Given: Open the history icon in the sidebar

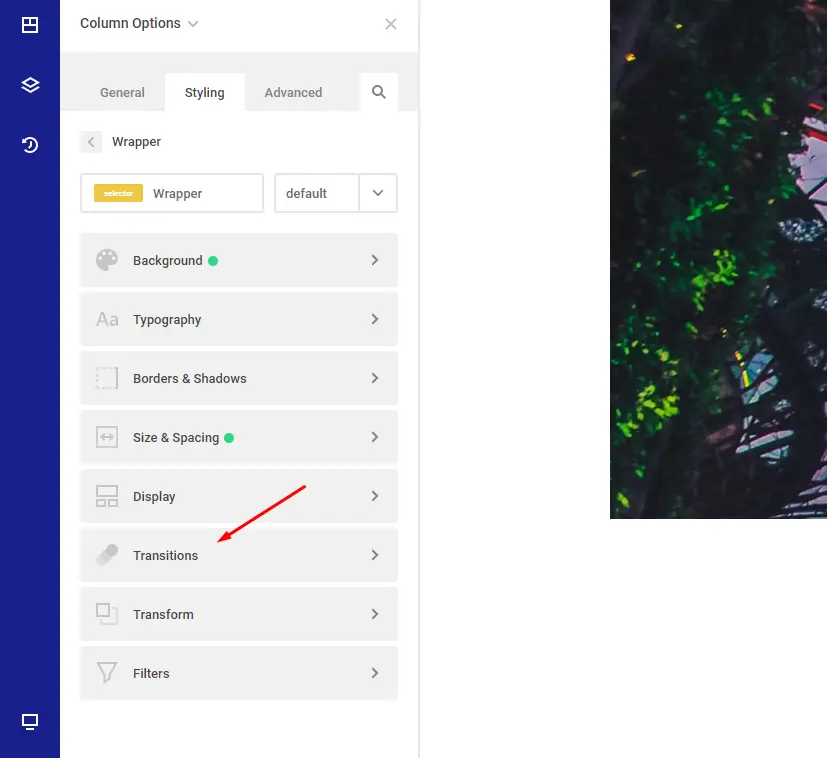Looking at the screenshot, I should pyautogui.click(x=30, y=145).
